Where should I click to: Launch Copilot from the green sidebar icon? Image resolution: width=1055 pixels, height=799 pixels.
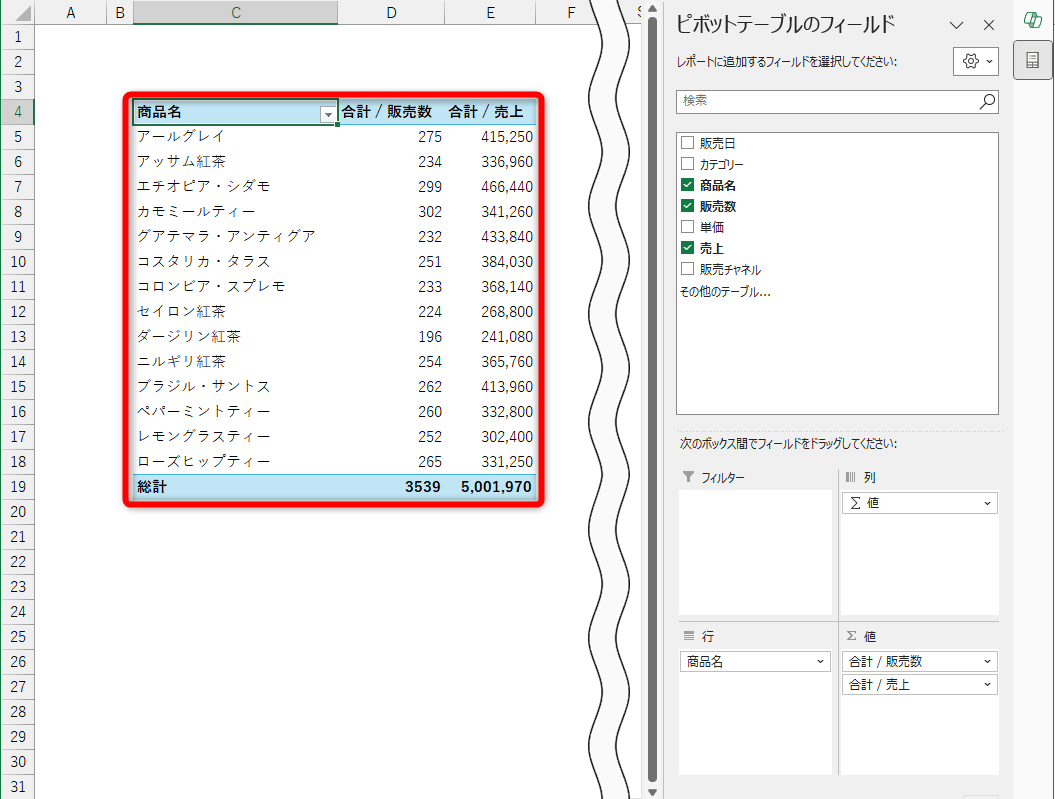(1031, 20)
